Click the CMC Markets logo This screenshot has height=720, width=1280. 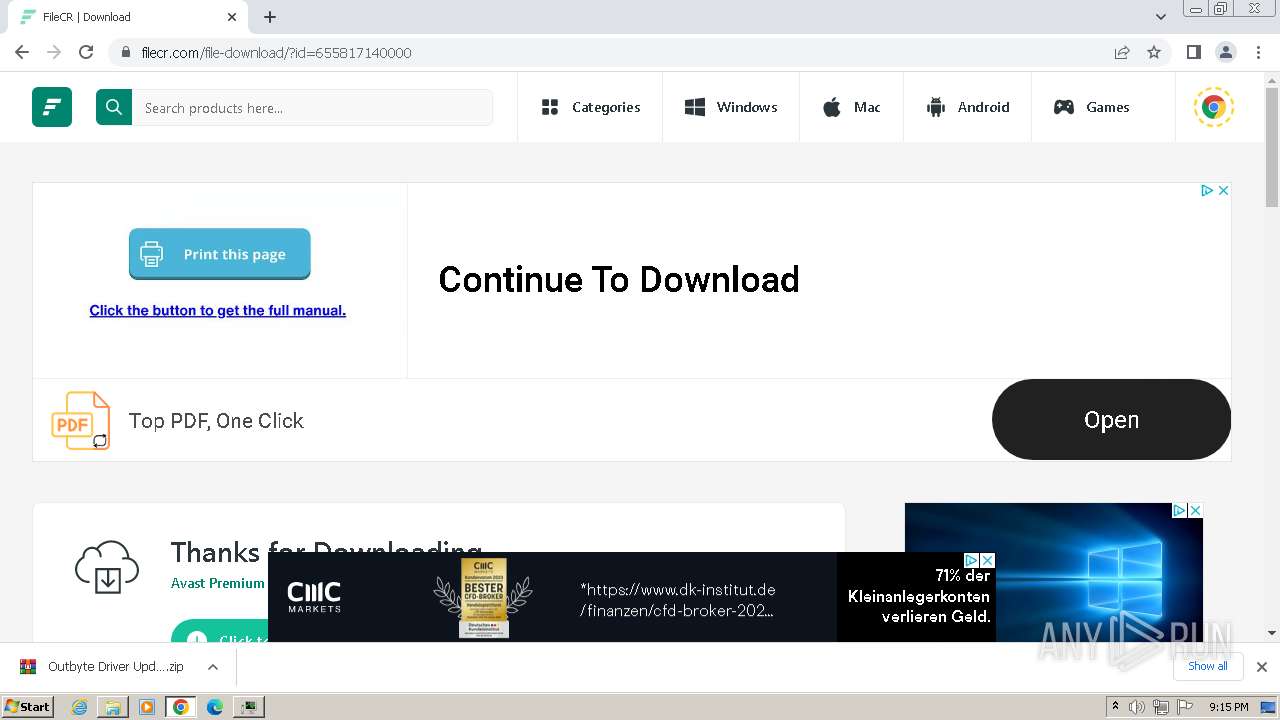coord(314,597)
